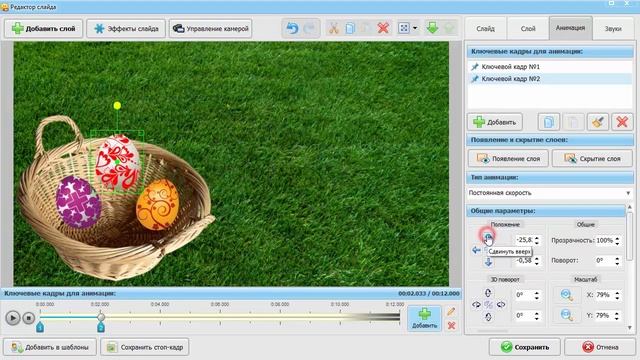Image resolution: width=640 pixels, height=360 pixels.
Task: Delete keyframe with red X in panel
Action: click(x=622, y=122)
